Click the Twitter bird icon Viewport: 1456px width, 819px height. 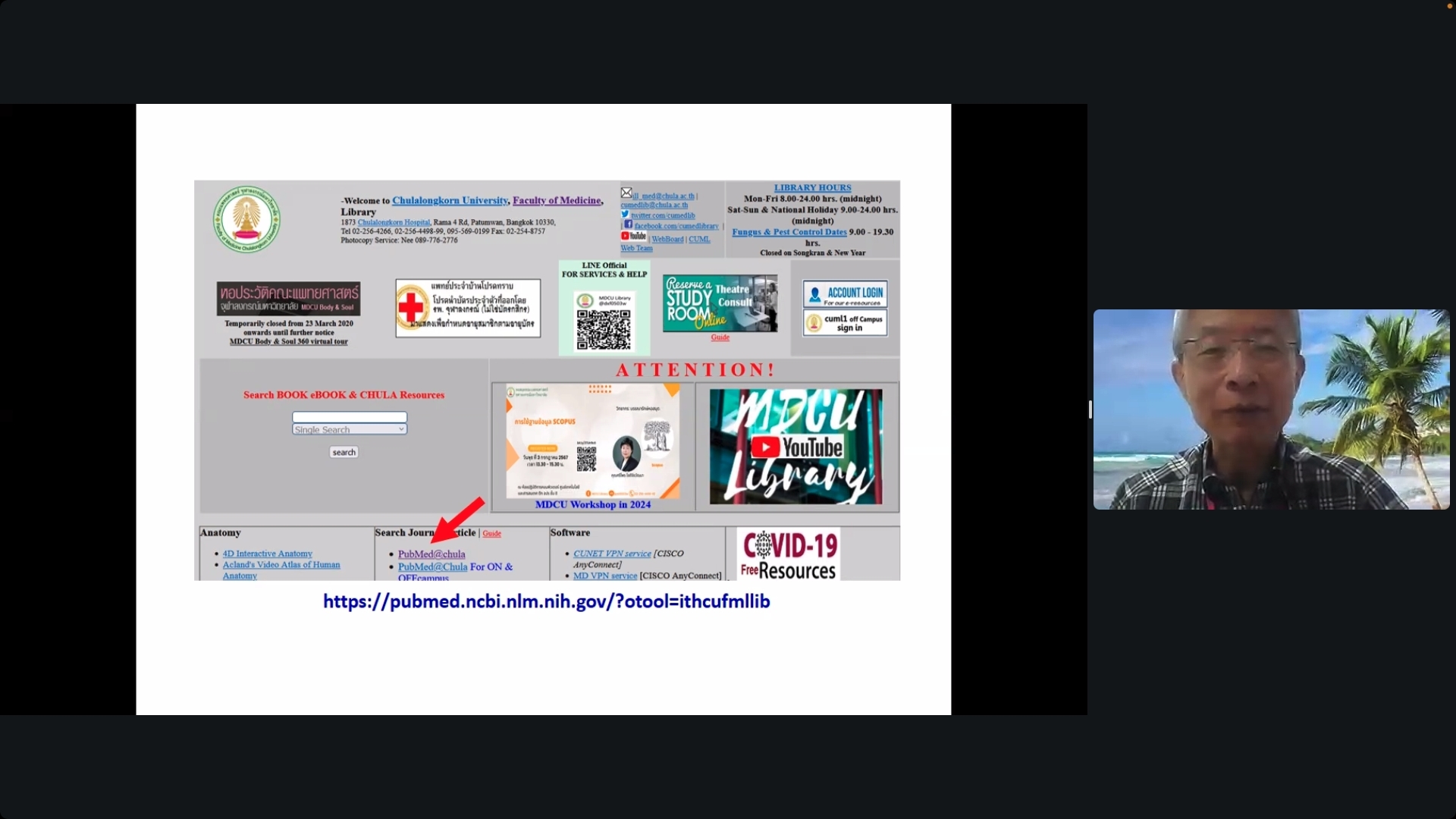[625, 215]
